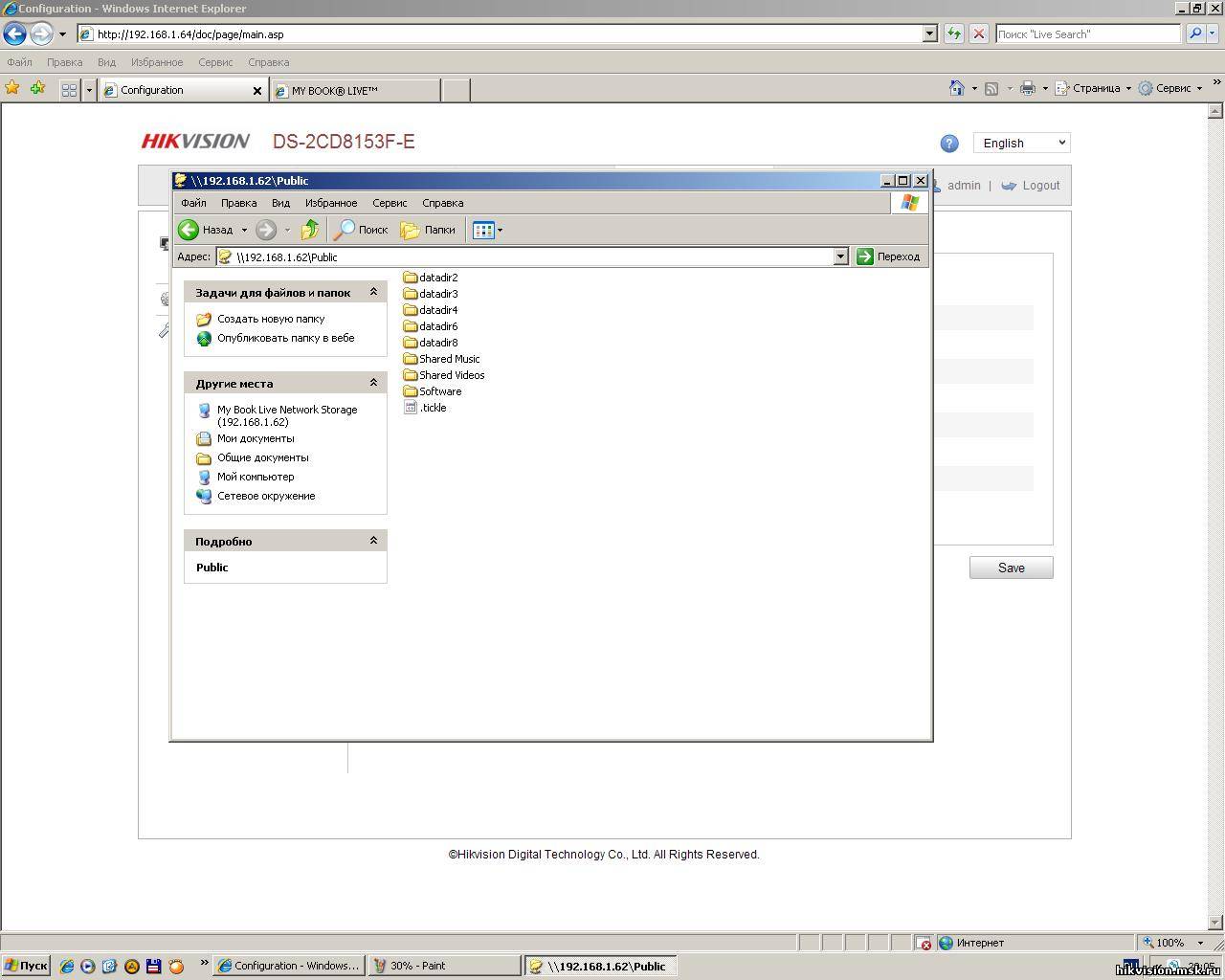
Task: Click Explorer's green up-folder icon
Action: pyautogui.click(x=310, y=230)
